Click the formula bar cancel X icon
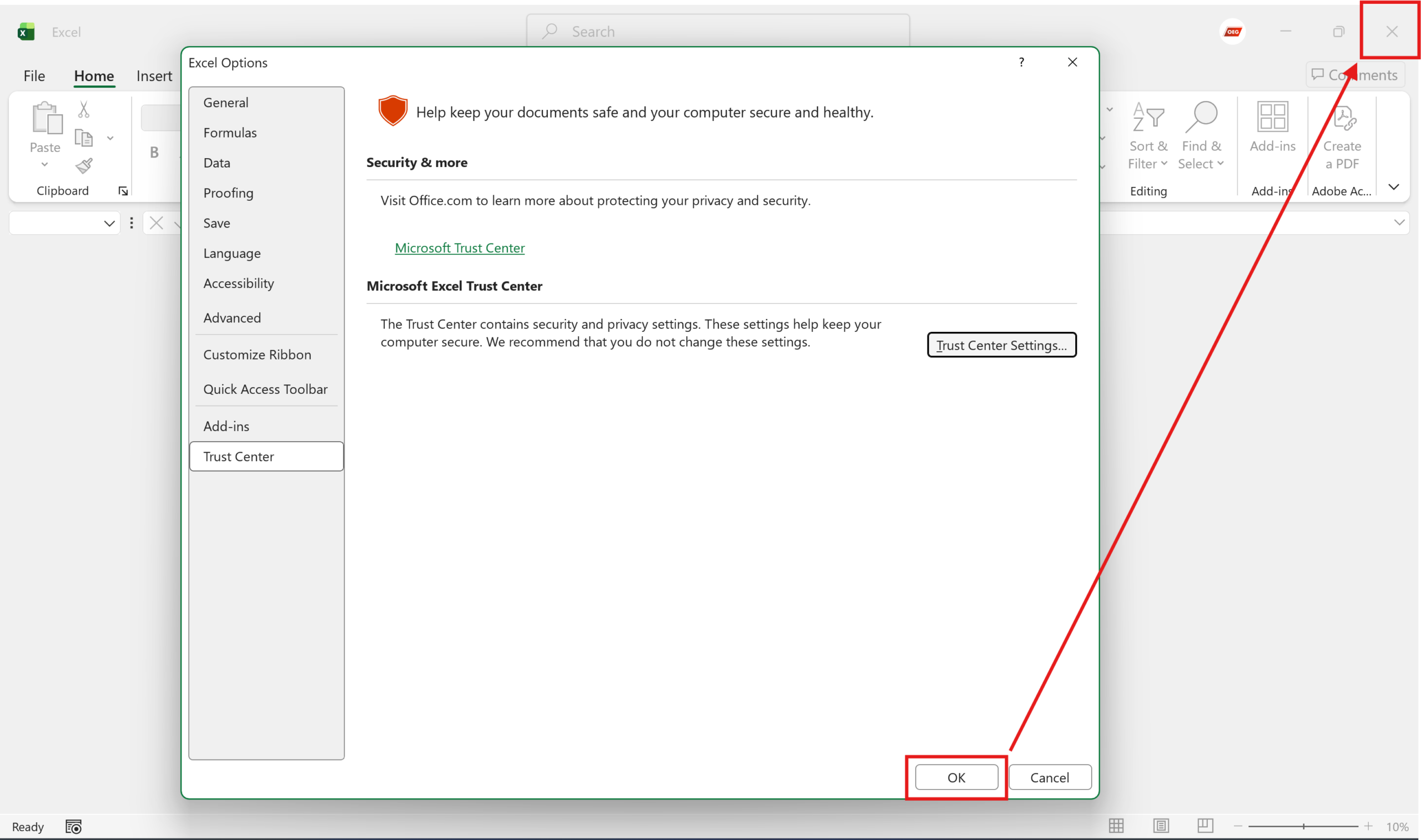 pyautogui.click(x=156, y=223)
